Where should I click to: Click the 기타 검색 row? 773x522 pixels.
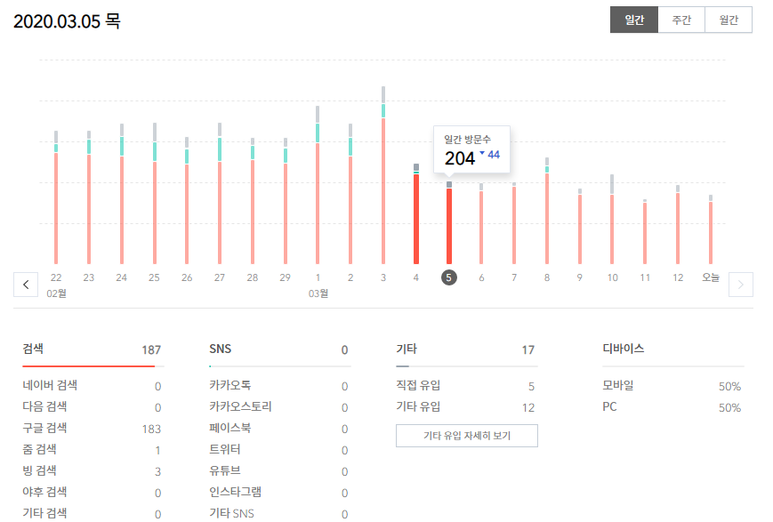92,513
